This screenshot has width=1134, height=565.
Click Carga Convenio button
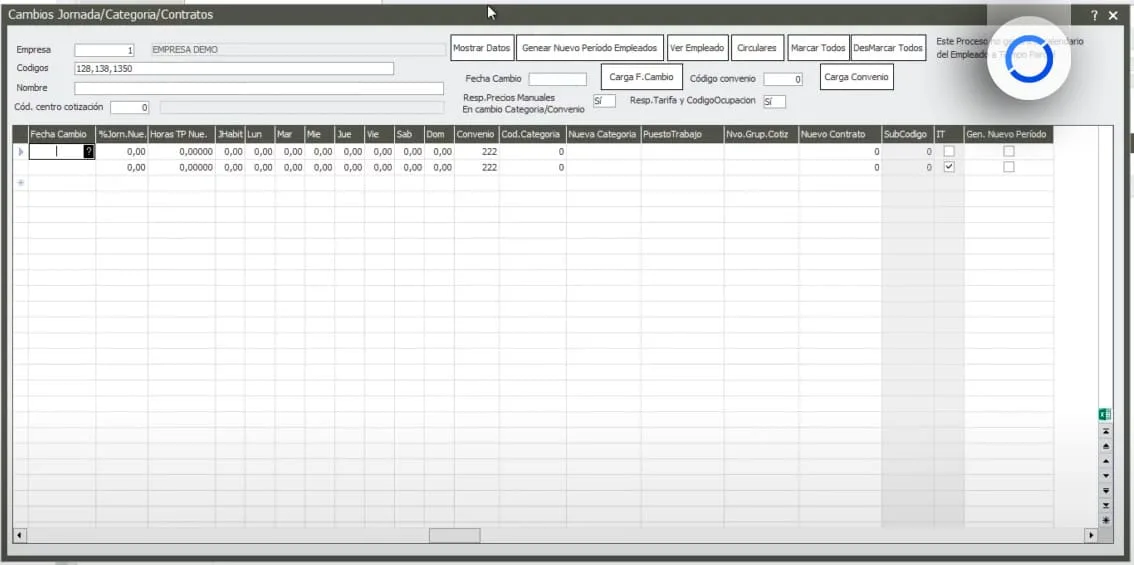pos(856,77)
